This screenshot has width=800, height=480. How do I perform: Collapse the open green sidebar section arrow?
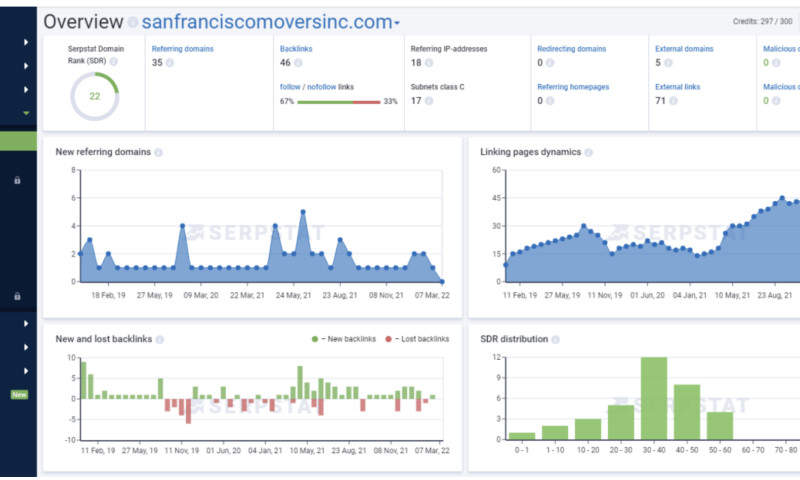pyautogui.click(x=26, y=113)
